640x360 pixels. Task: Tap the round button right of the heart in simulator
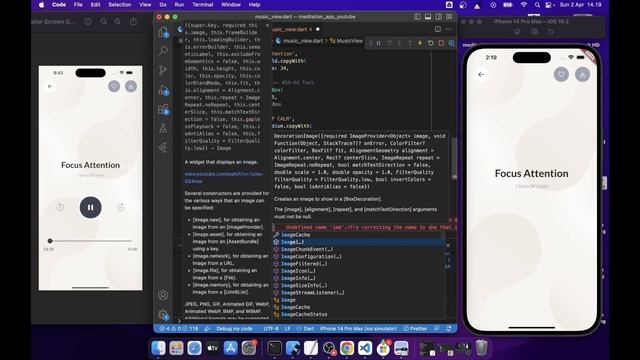click(x=582, y=75)
